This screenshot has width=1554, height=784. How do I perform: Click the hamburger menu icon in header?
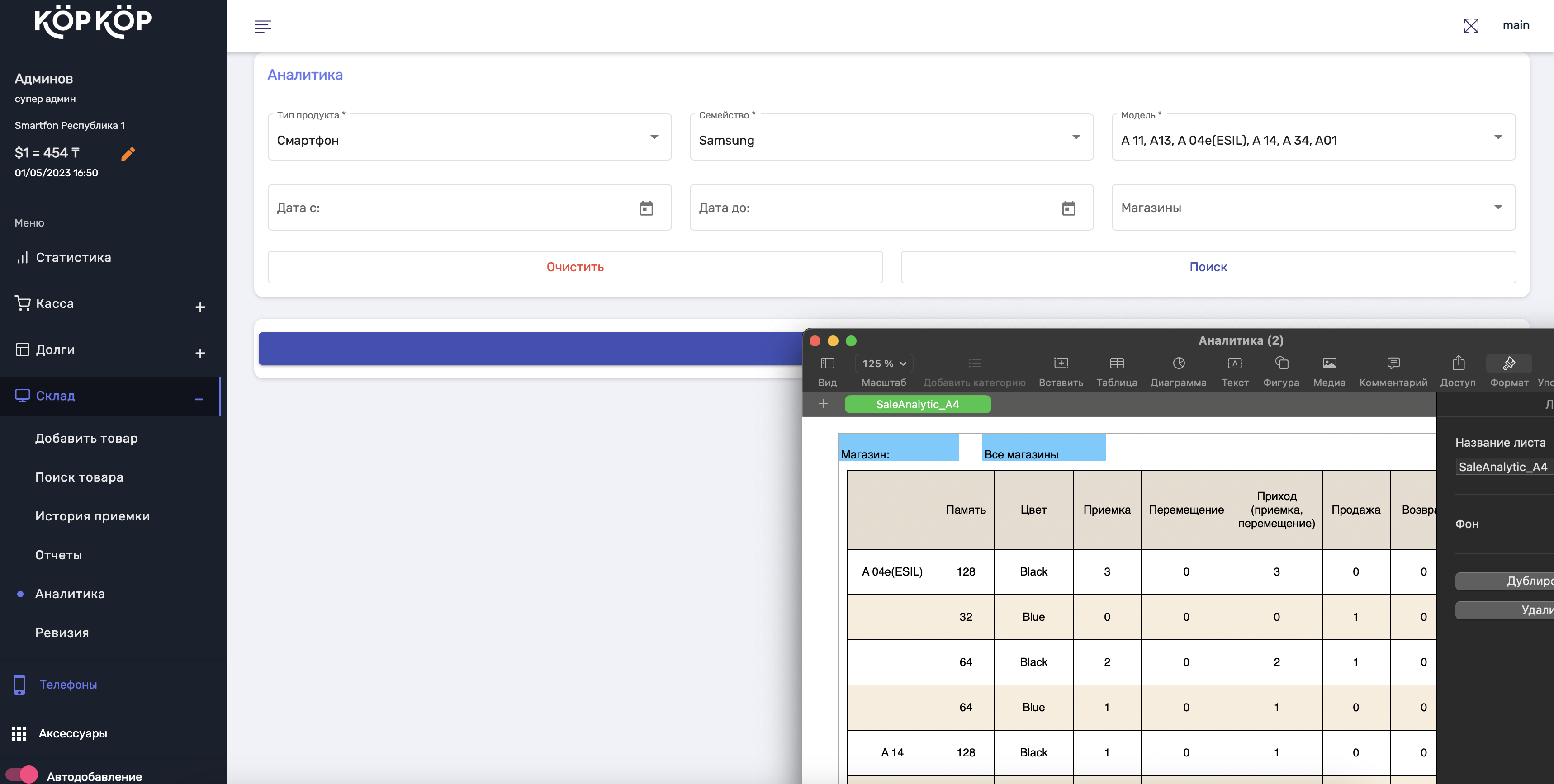tap(262, 26)
